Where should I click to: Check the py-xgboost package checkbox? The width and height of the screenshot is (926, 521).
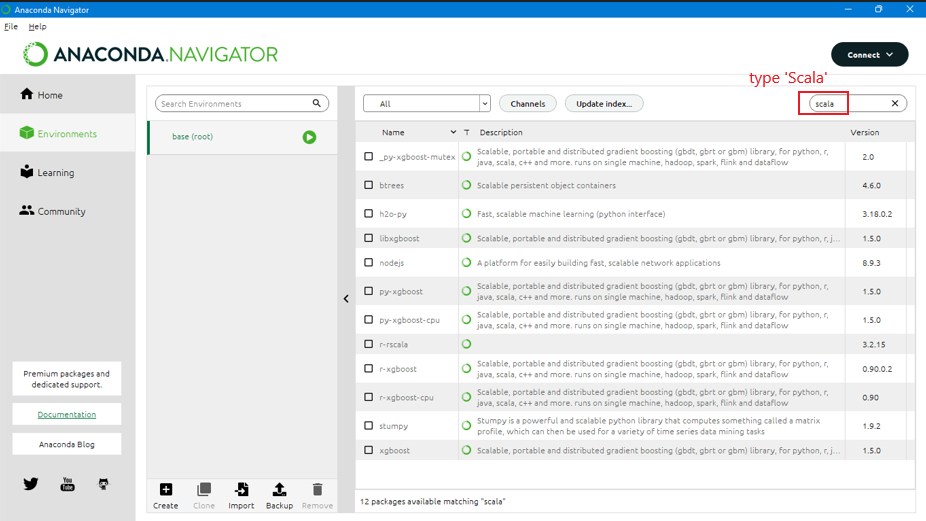pyautogui.click(x=369, y=291)
